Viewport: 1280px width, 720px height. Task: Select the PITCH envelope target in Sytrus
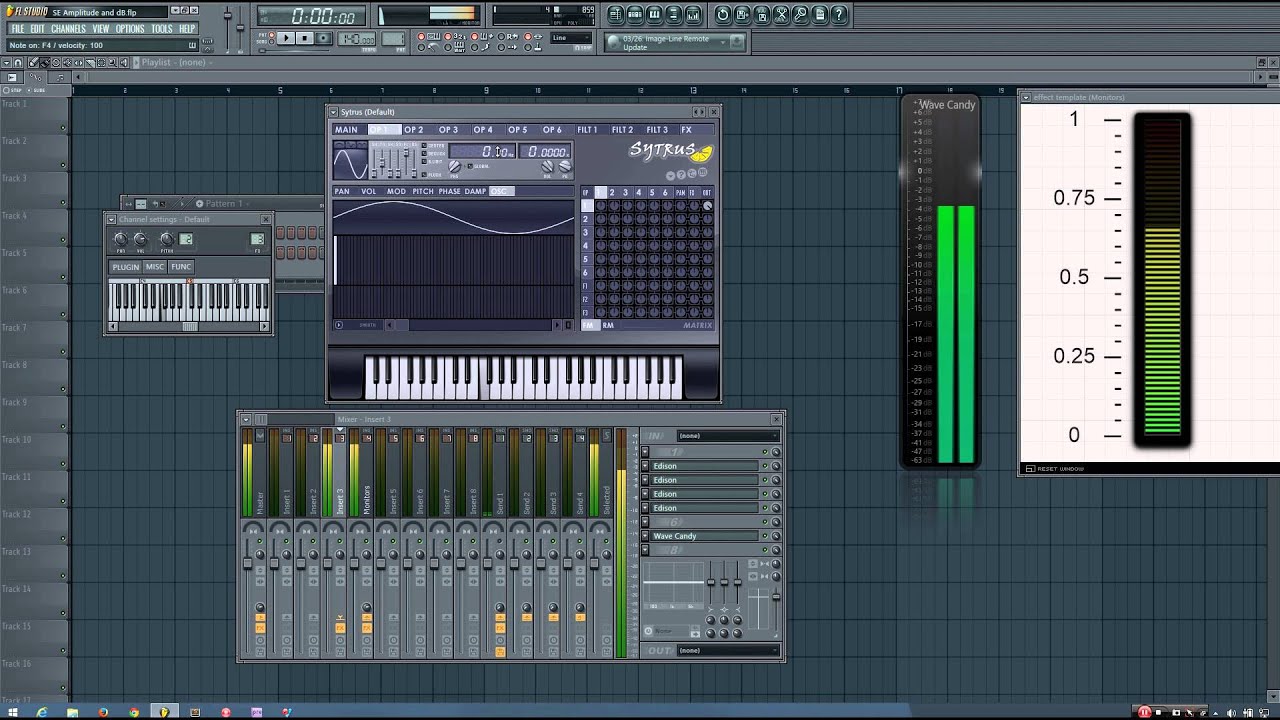coord(423,191)
